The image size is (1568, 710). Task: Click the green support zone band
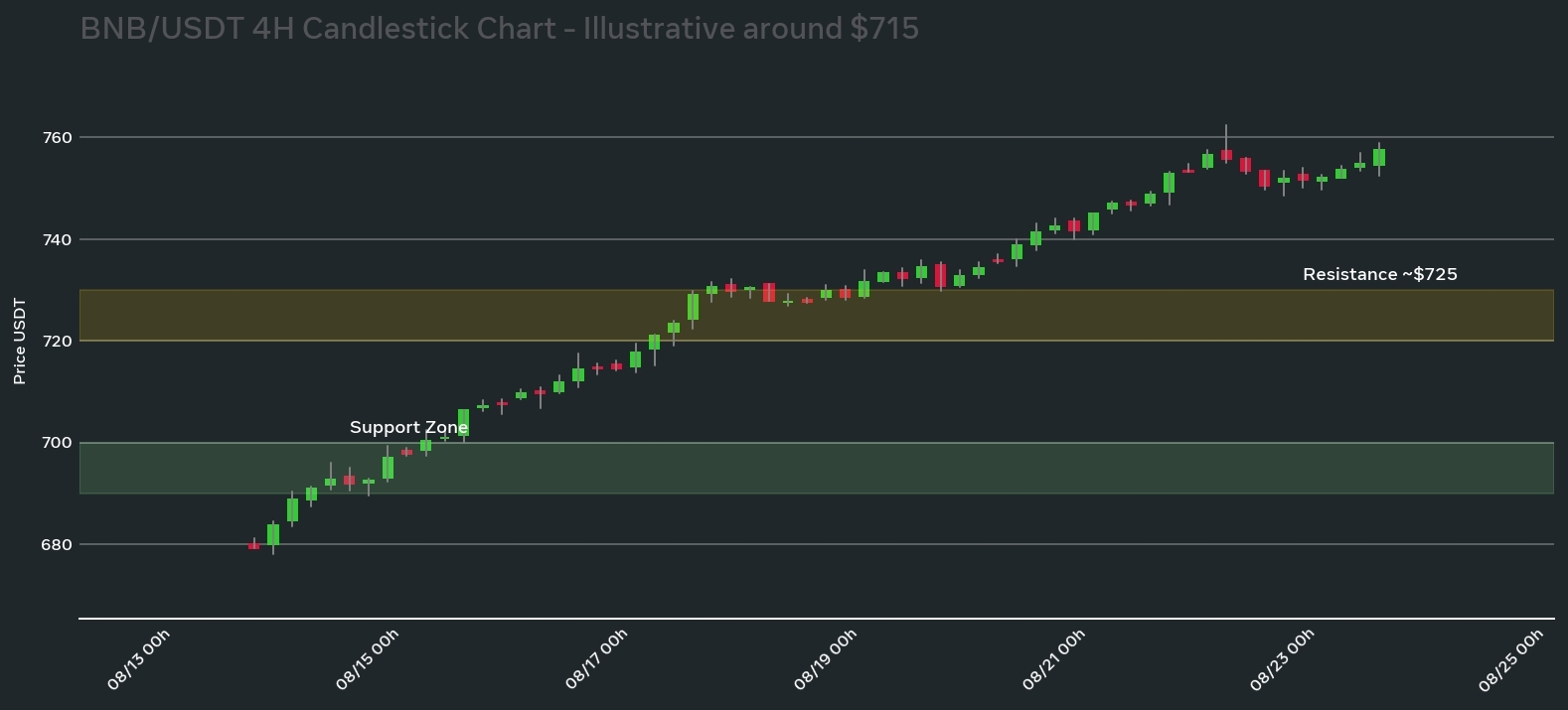click(x=817, y=468)
